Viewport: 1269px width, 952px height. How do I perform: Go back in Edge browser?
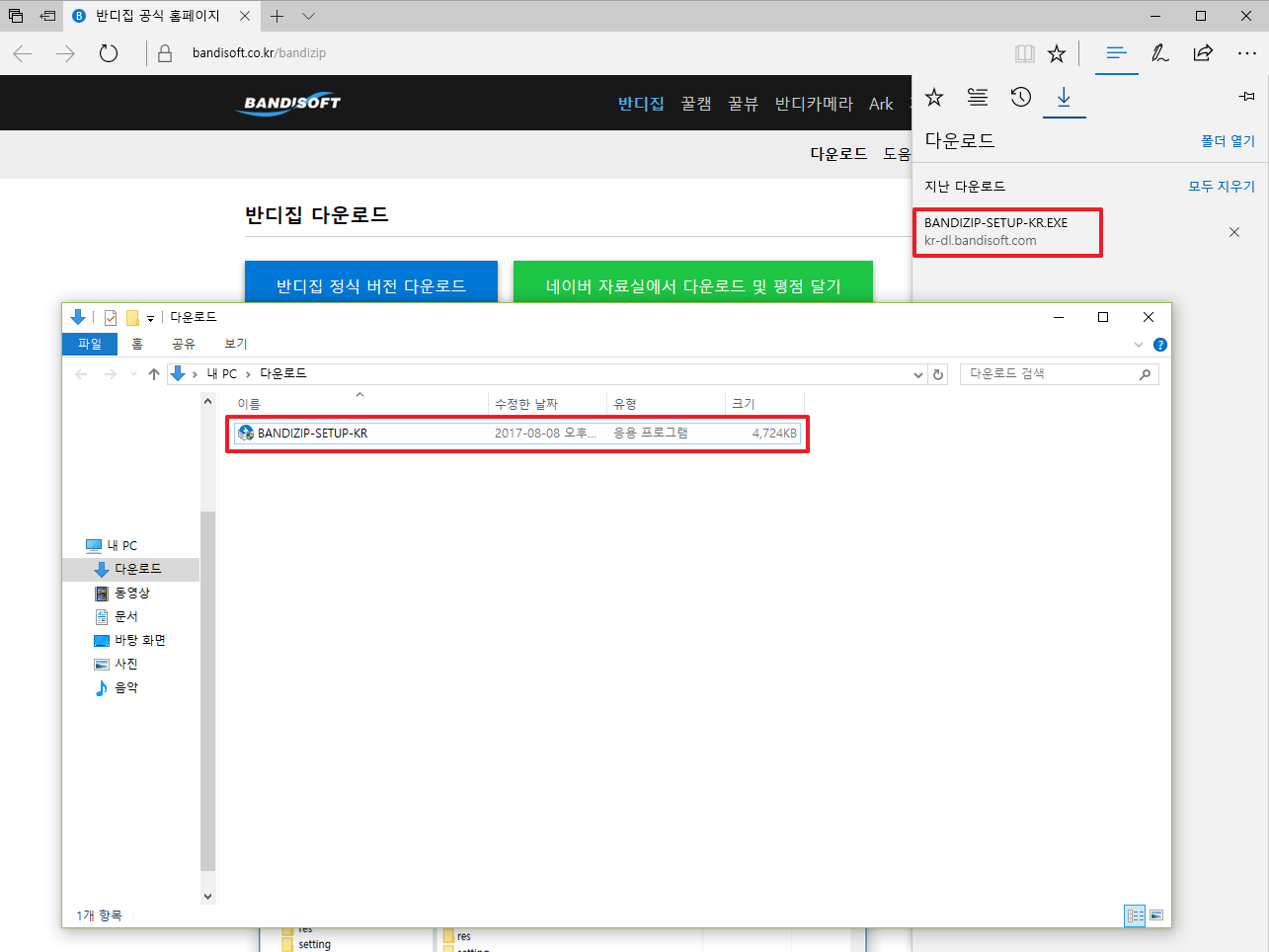pyautogui.click(x=23, y=53)
